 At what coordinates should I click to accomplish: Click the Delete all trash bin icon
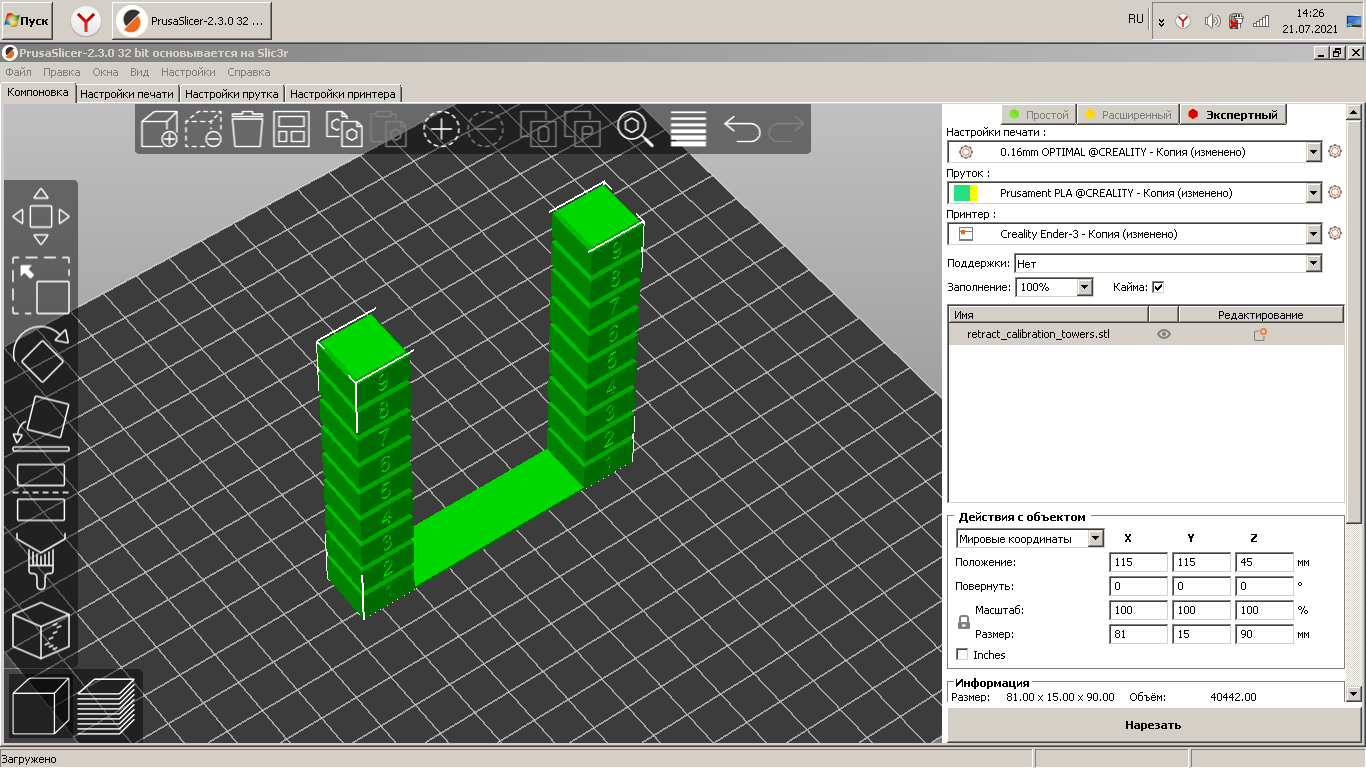click(x=247, y=129)
